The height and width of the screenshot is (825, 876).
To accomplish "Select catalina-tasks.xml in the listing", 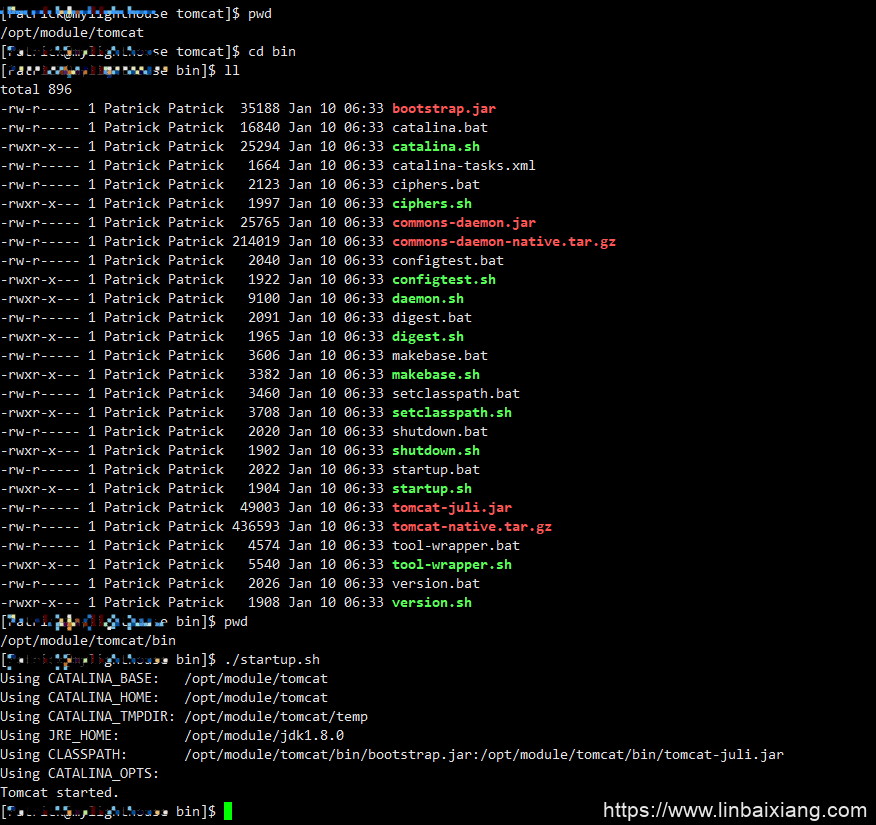I will [464, 165].
